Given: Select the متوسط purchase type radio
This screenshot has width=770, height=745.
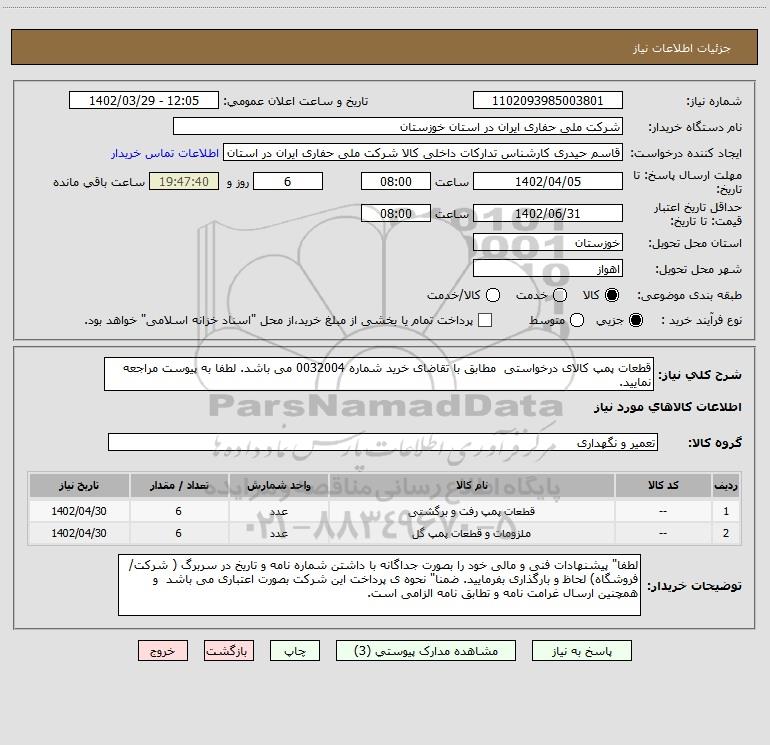Looking at the screenshot, I should [x=577, y=320].
